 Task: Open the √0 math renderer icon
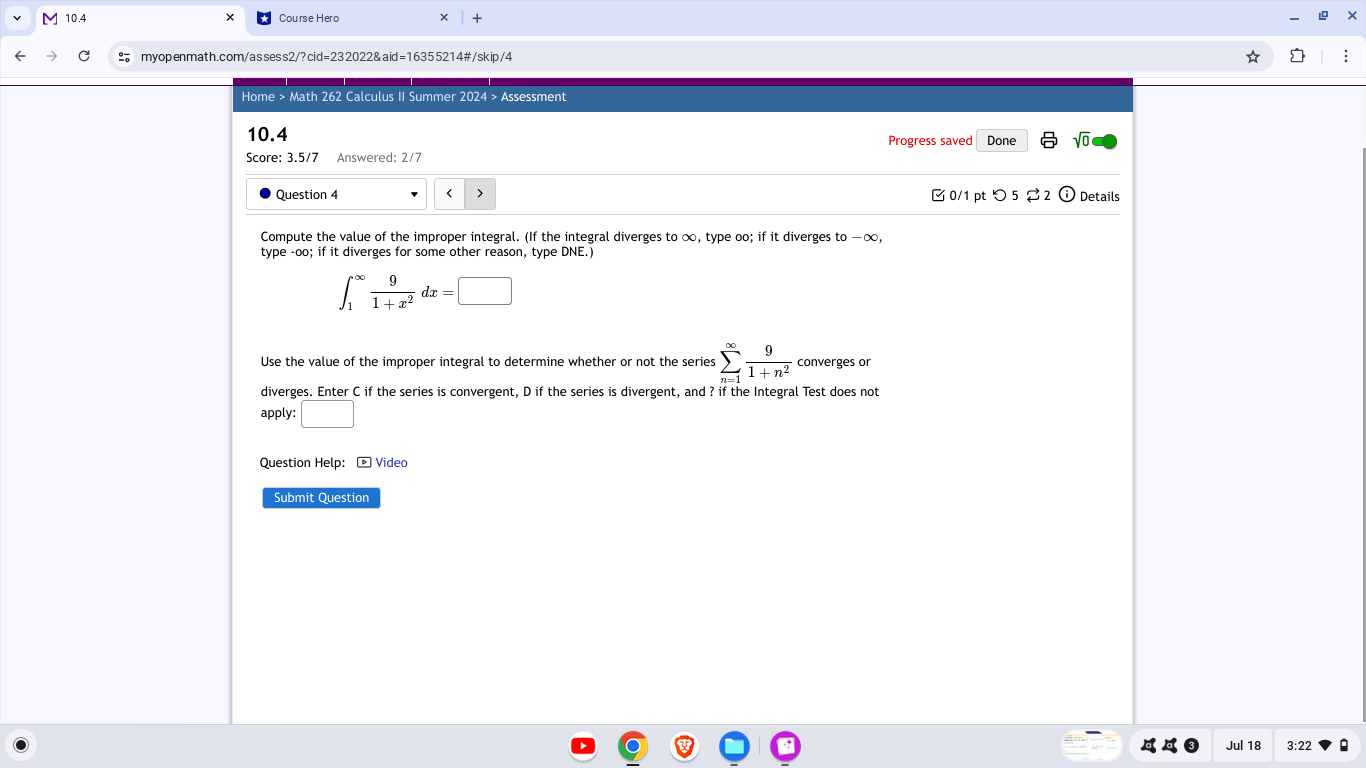(1080, 140)
